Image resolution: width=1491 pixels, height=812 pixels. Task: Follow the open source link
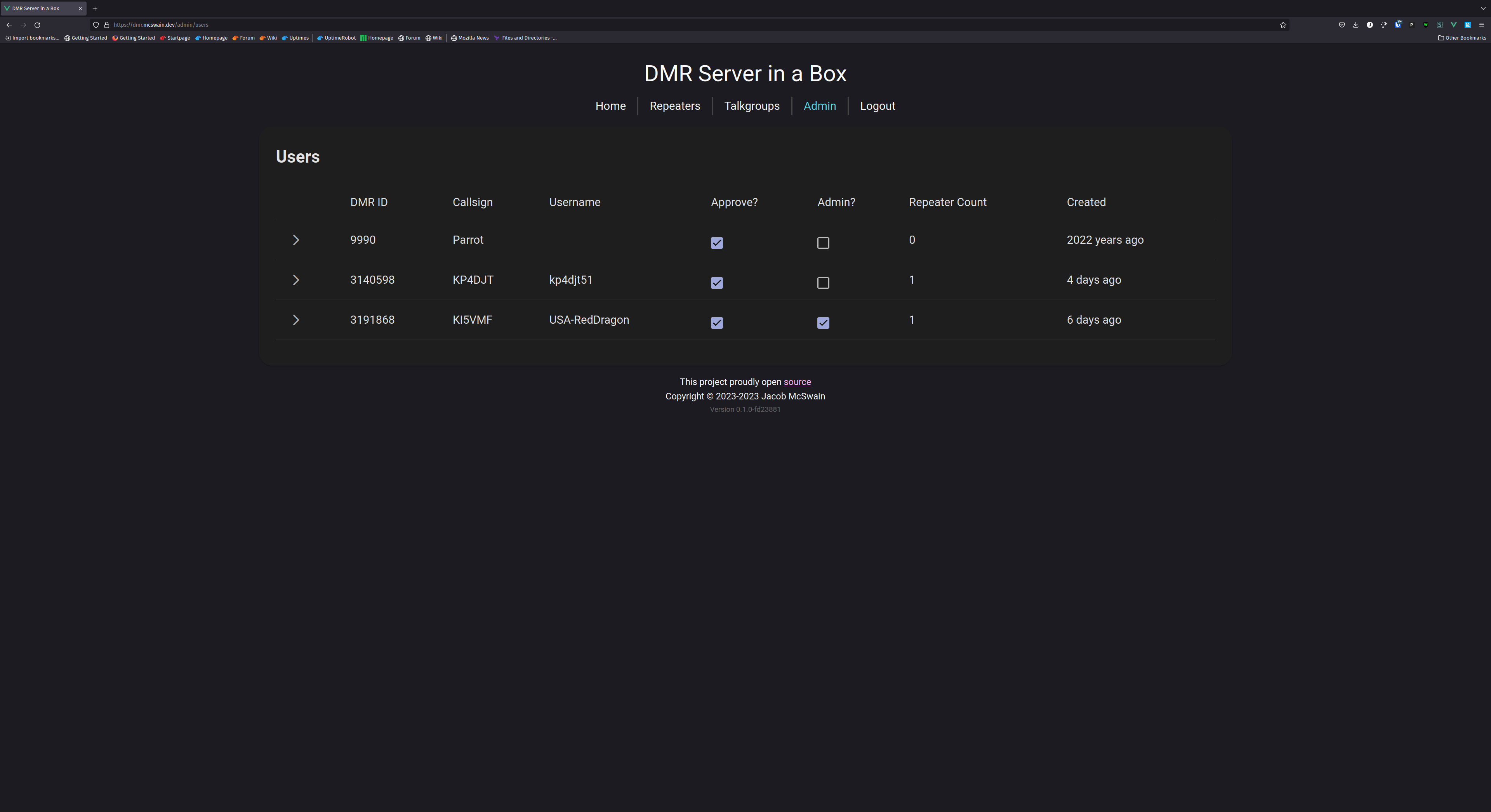(x=797, y=382)
